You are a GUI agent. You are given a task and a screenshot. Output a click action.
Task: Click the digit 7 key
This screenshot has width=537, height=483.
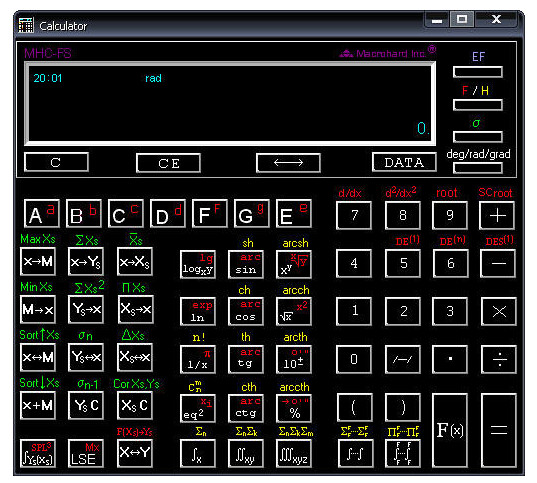pos(354,215)
